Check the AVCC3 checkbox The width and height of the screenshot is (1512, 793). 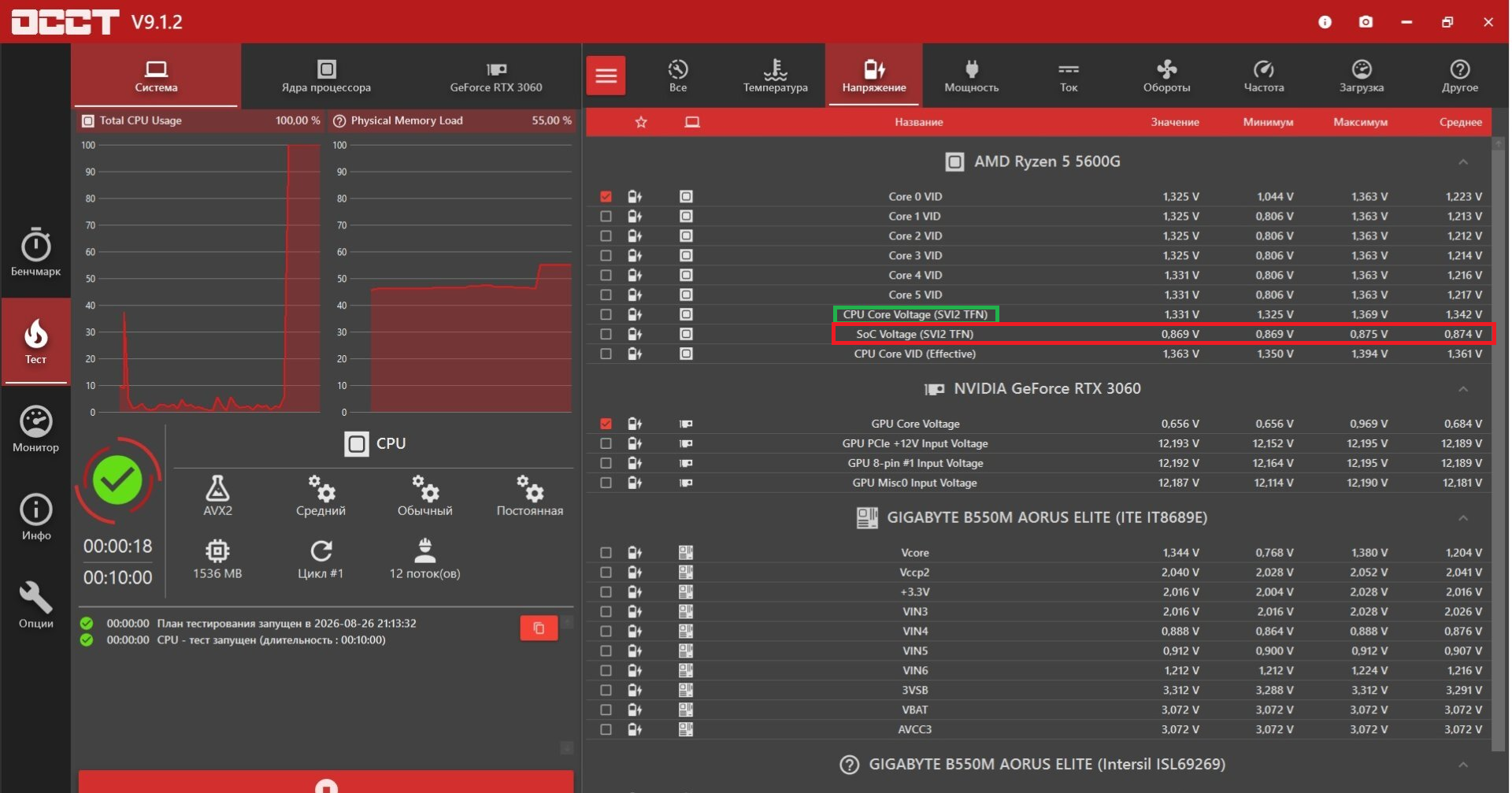(606, 729)
